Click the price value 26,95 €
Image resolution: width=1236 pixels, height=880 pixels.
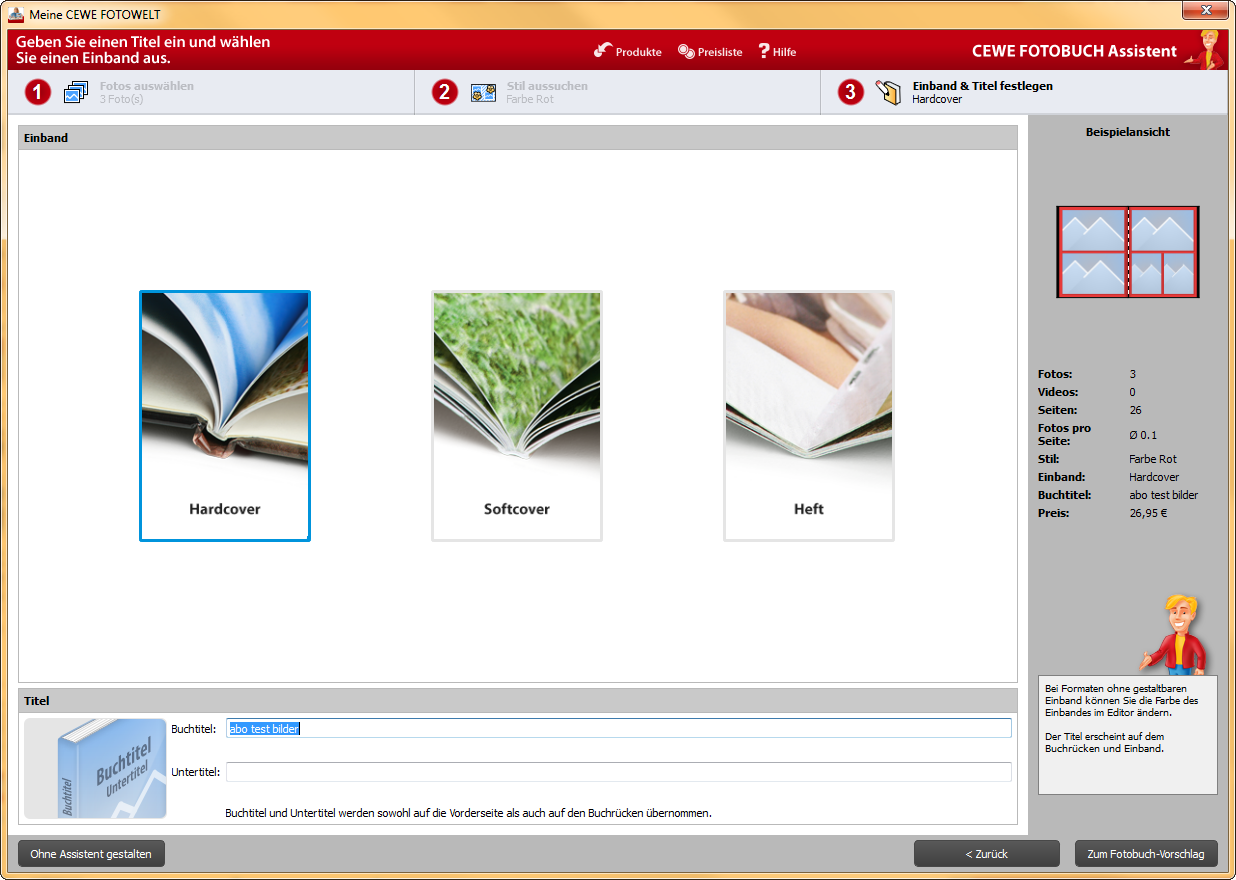pyautogui.click(x=1148, y=513)
